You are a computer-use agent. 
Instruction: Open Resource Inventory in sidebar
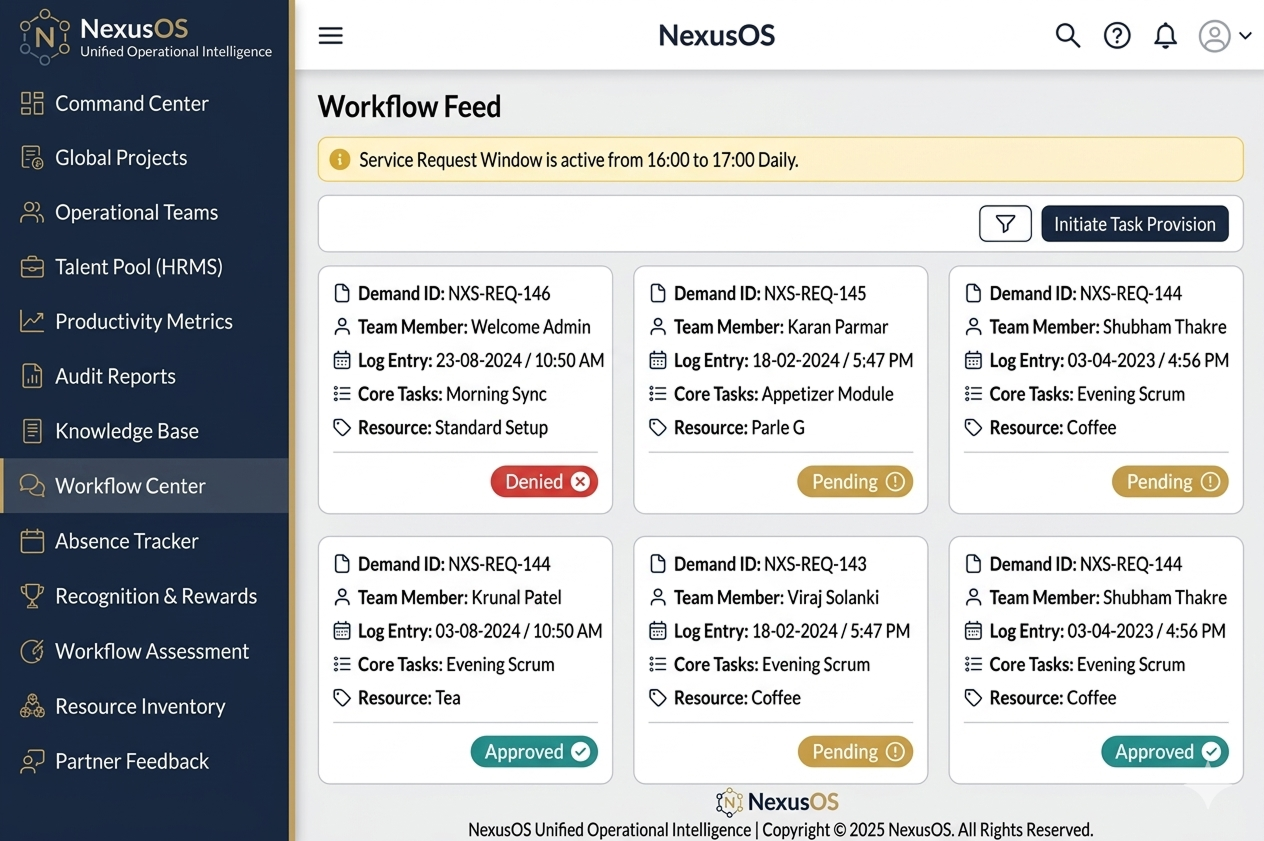140,706
